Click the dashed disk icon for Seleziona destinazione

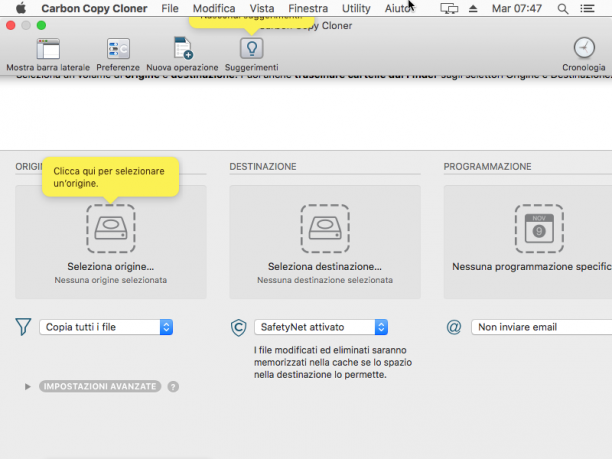click(x=325, y=229)
